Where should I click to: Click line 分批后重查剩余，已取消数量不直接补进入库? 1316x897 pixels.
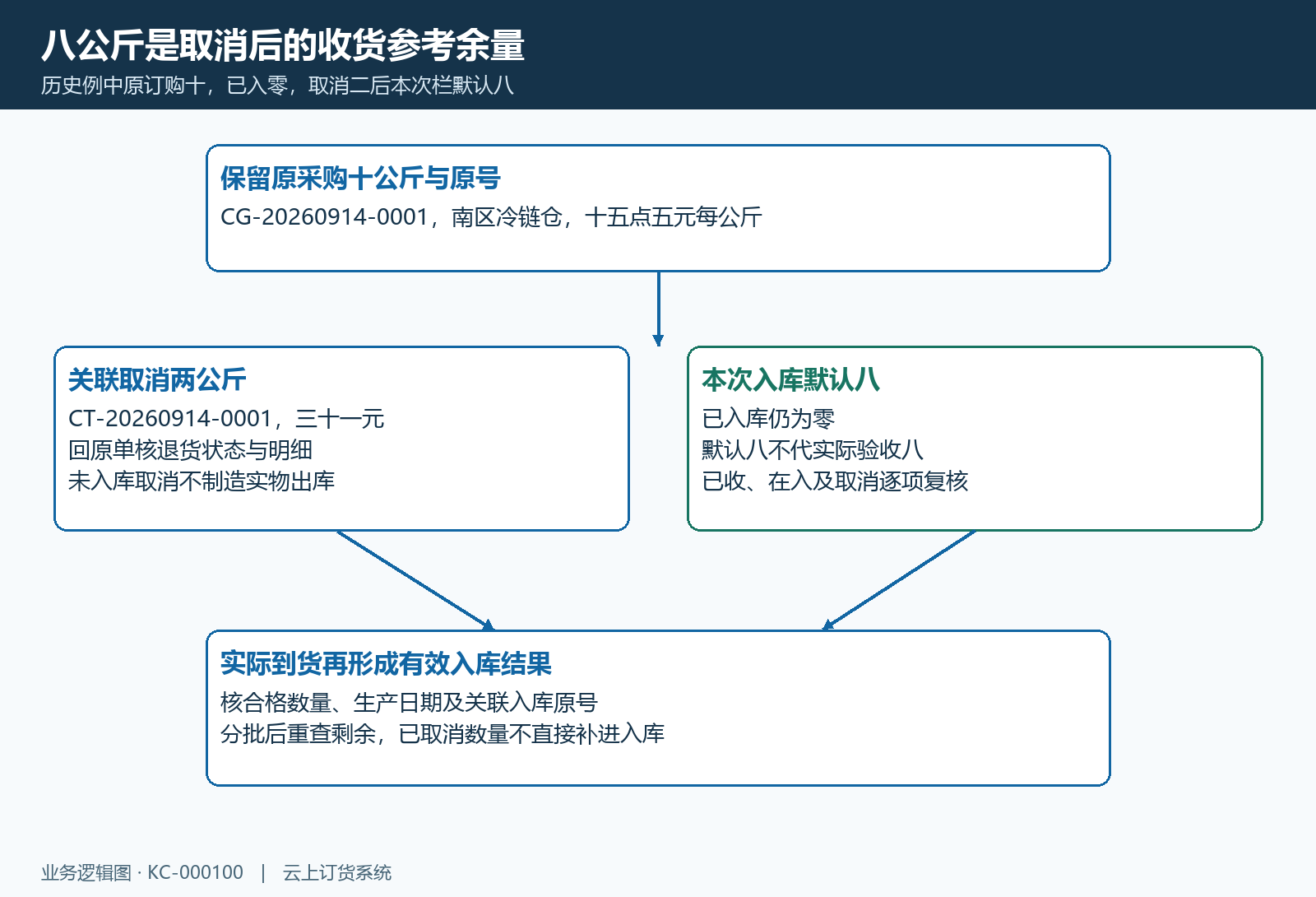coord(443,734)
